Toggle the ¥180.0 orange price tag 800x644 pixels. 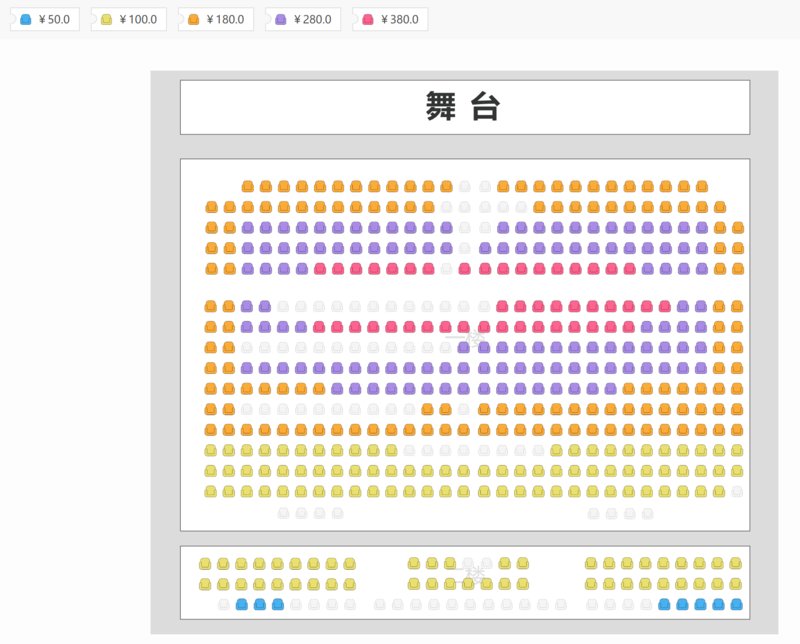pyautogui.click(x=215, y=19)
